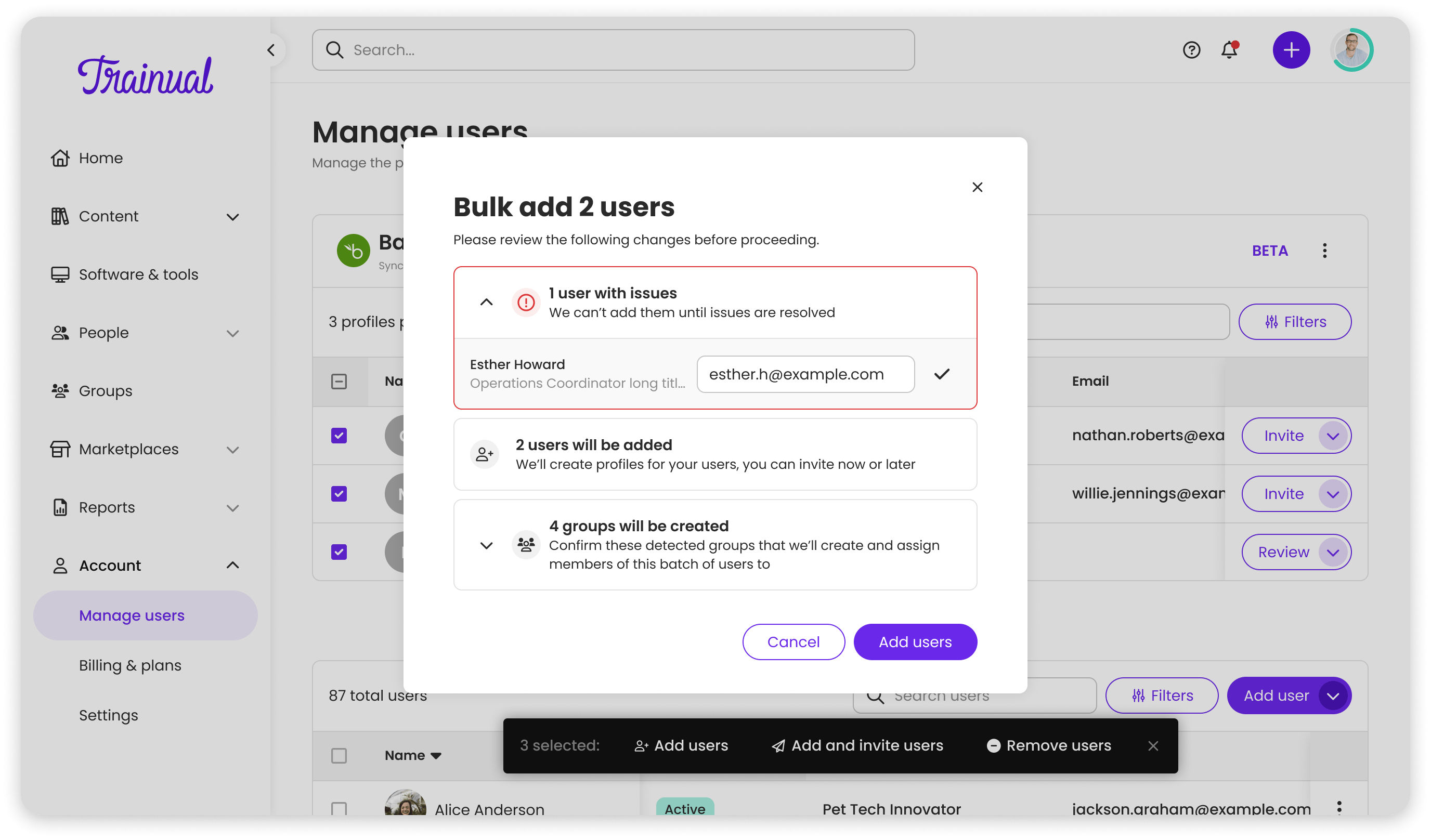Click the Account person icon
The height and width of the screenshot is (840, 1431).
tap(60, 566)
